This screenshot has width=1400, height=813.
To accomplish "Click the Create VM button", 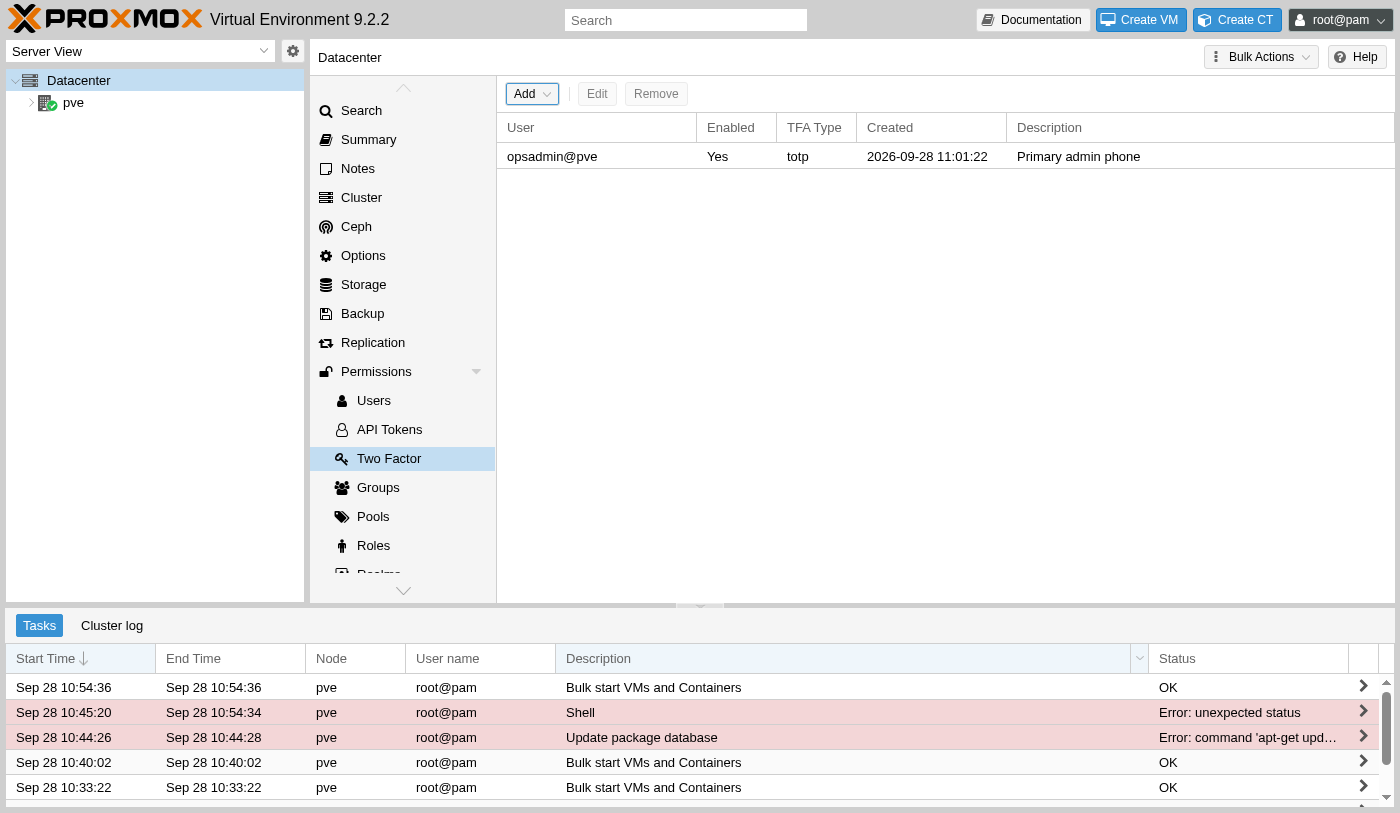I will pos(1141,20).
